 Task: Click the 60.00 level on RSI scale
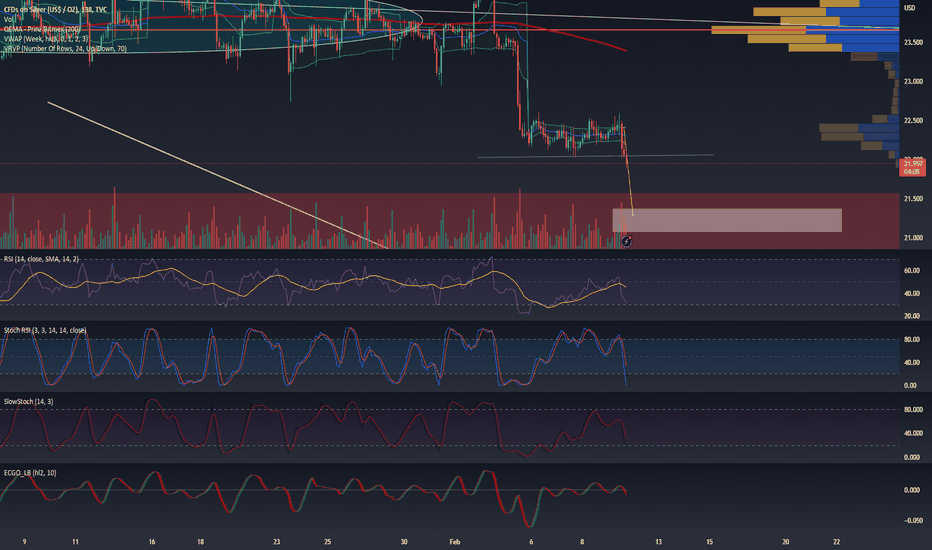click(x=912, y=271)
